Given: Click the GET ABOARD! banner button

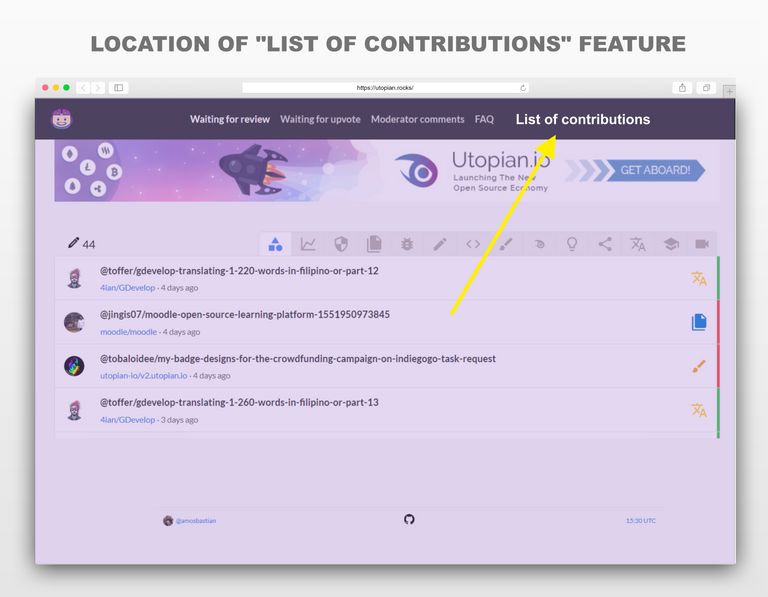Looking at the screenshot, I should [655, 170].
